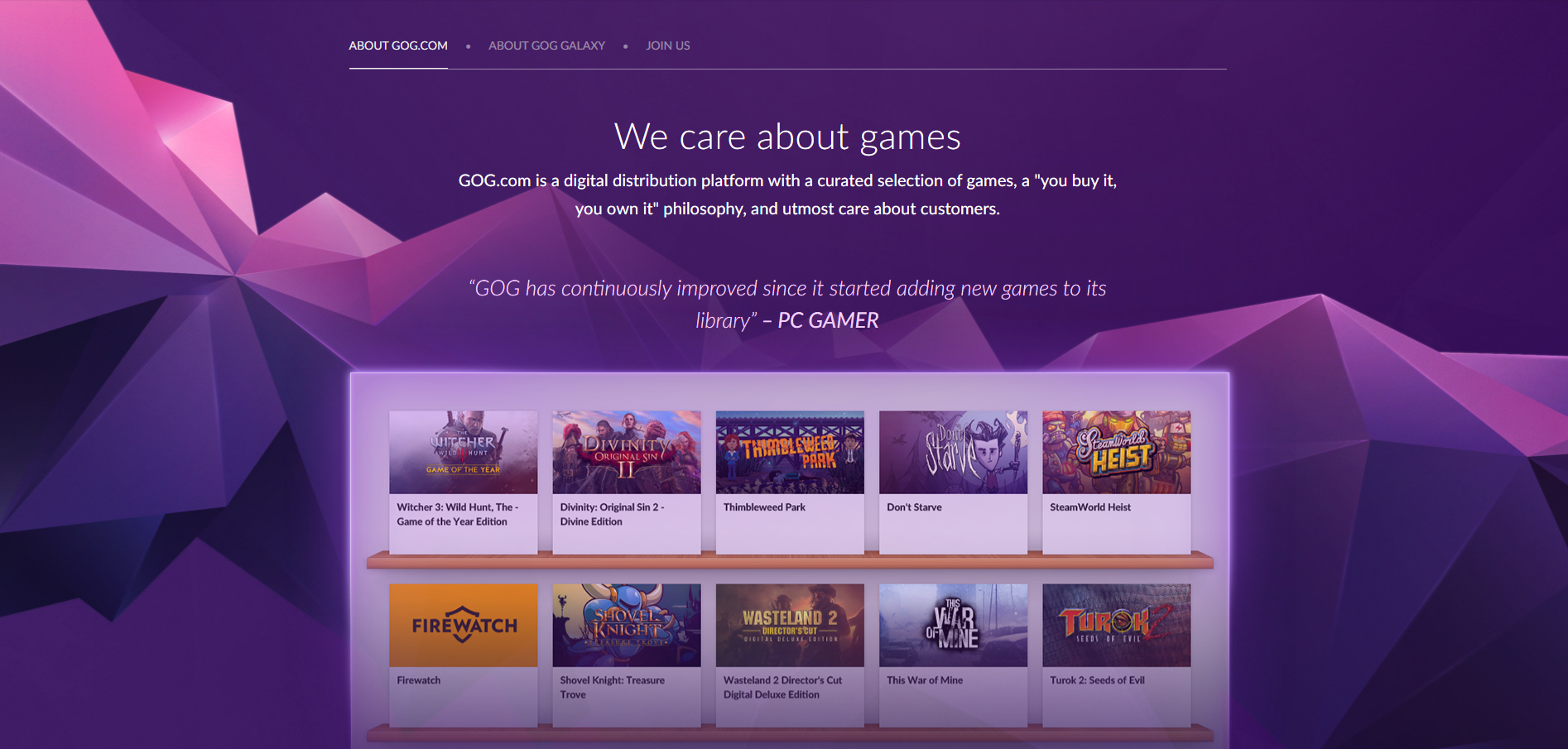Click the 'Shovel Knight: Treasure Trove' title
Image resolution: width=1568 pixels, height=749 pixels.
tap(613, 687)
